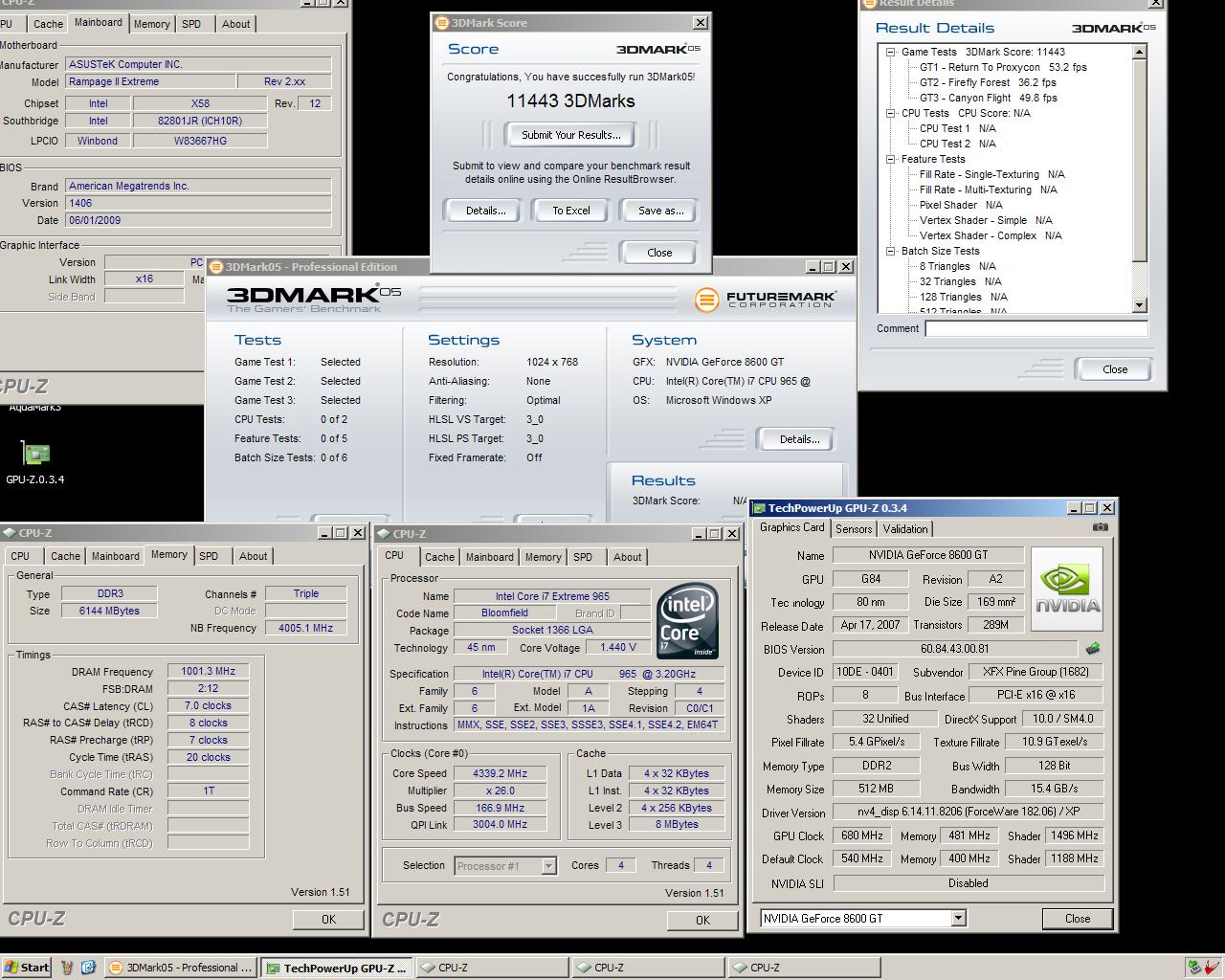1225x980 pixels.
Task: Click Close button in Result Details window
Action: pyautogui.click(x=1115, y=369)
